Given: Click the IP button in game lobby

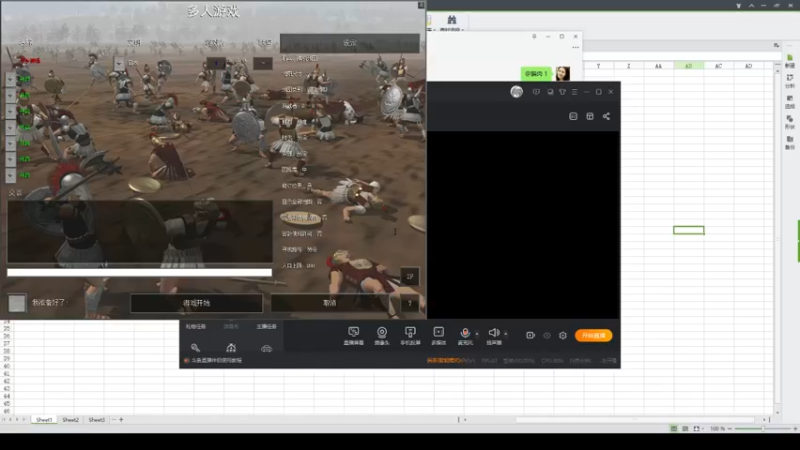Looking at the screenshot, I should coord(410,277).
